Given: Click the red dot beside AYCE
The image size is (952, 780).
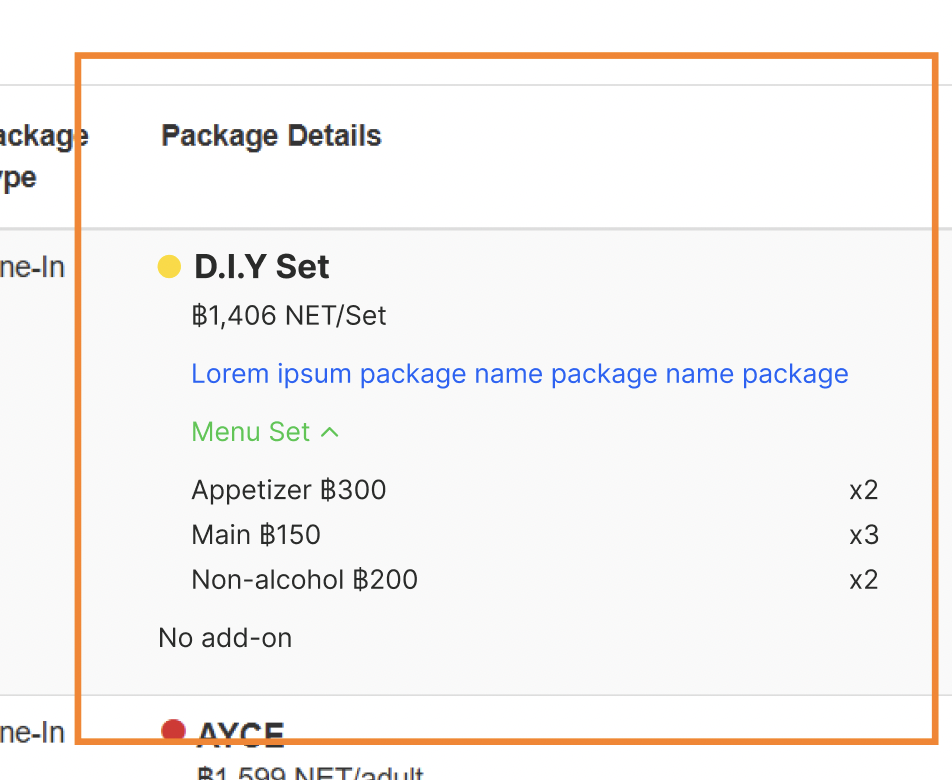Looking at the screenshot, I should (x=174, y=731).
